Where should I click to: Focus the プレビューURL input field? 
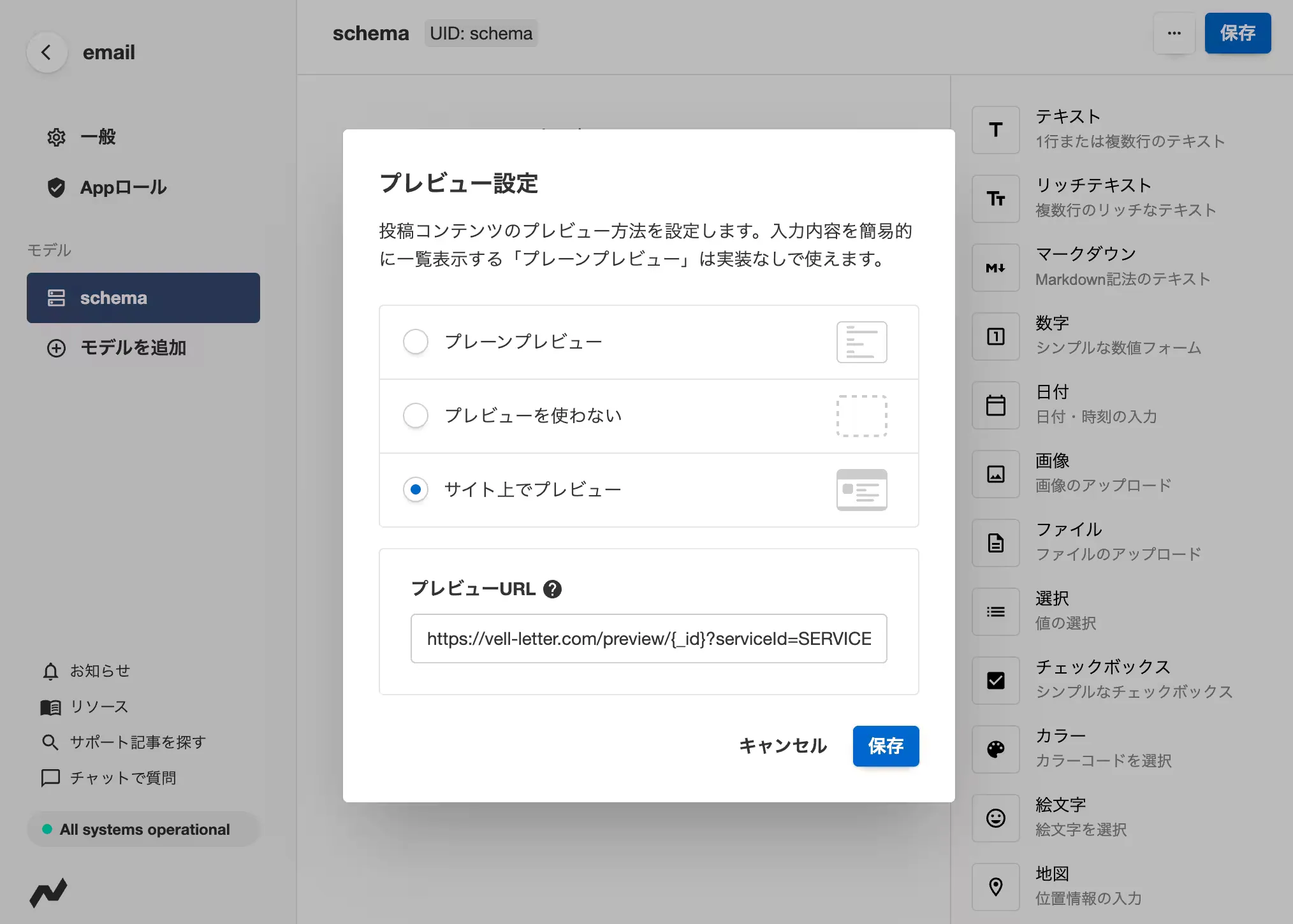649,639
